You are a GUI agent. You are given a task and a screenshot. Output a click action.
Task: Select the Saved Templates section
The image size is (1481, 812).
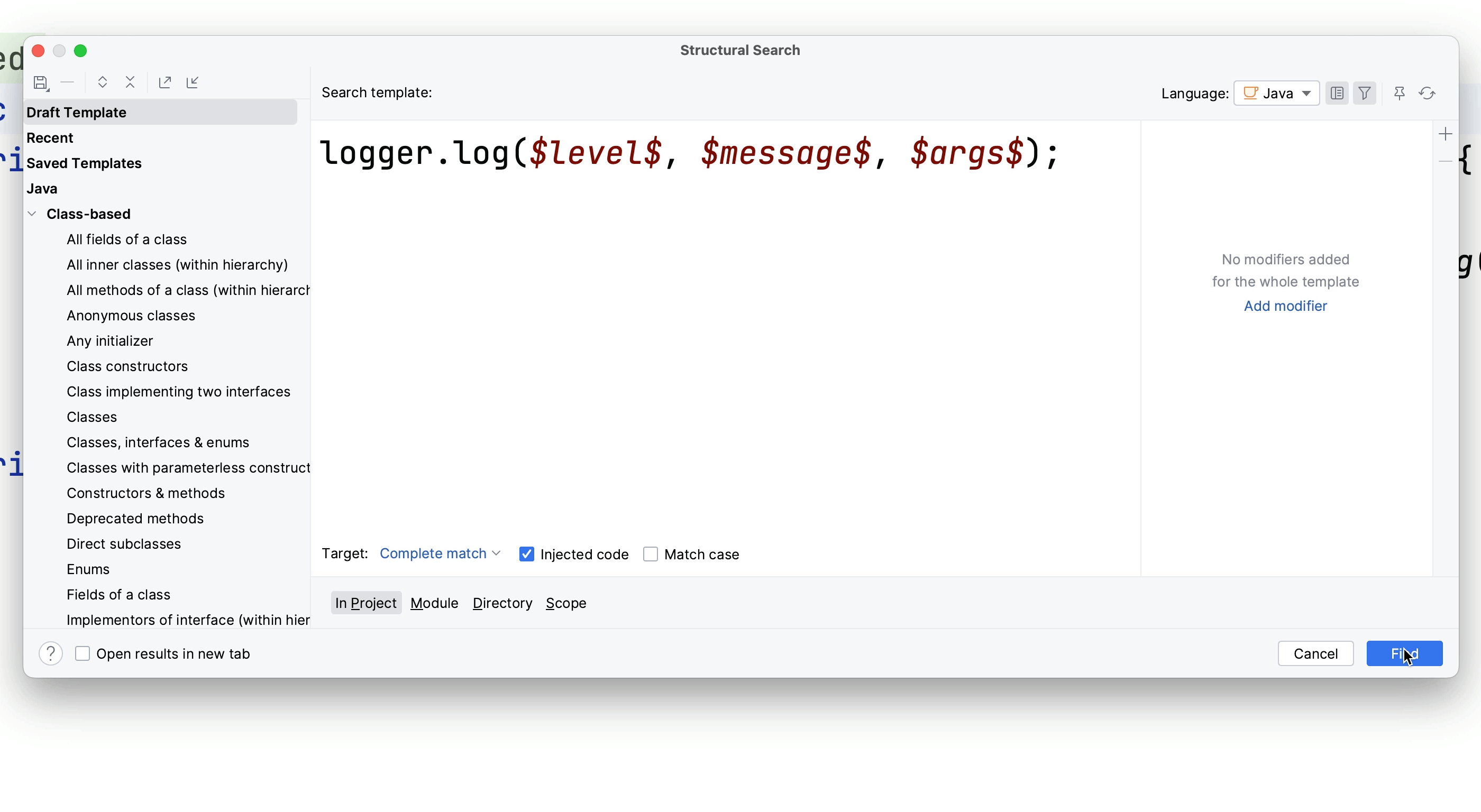[85, 162]
